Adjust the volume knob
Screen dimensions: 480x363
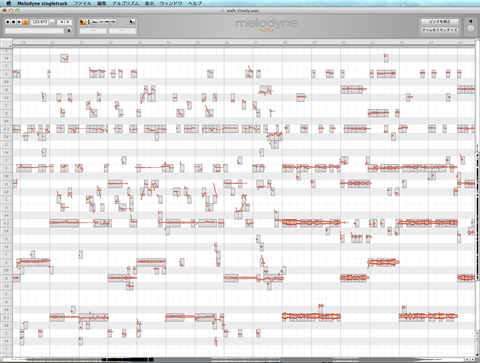(x=470, y=29)
